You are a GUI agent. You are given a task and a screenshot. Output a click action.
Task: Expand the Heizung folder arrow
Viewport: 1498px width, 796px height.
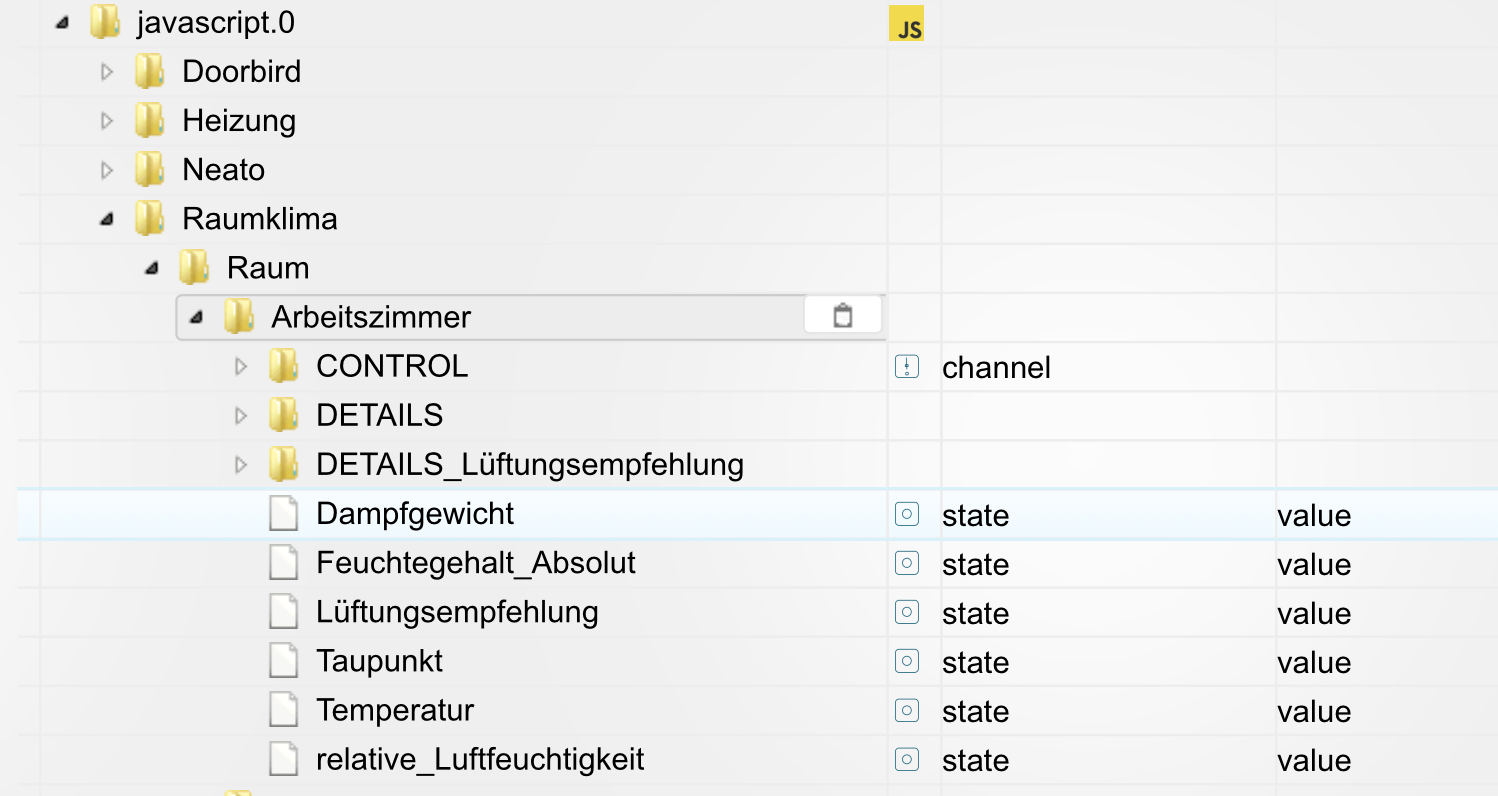pos(107,120)
